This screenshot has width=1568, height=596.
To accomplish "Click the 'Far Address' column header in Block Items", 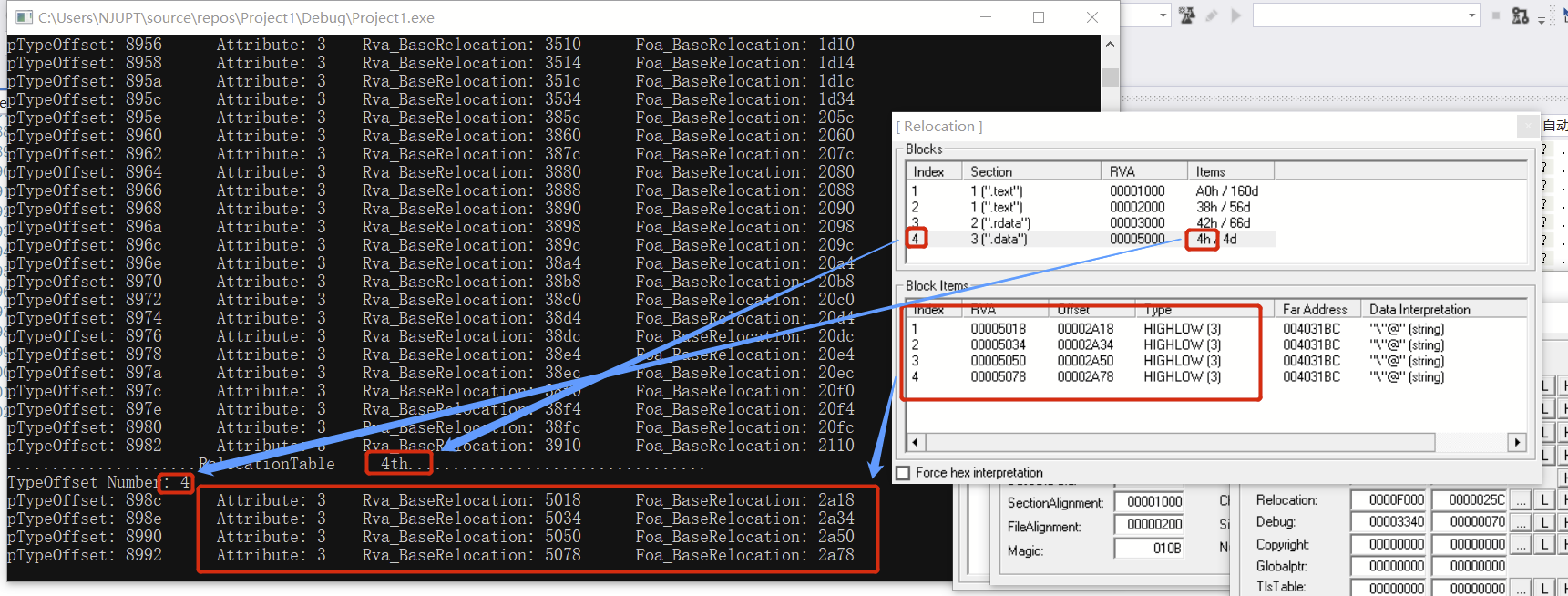I will tap(1317, 310).
